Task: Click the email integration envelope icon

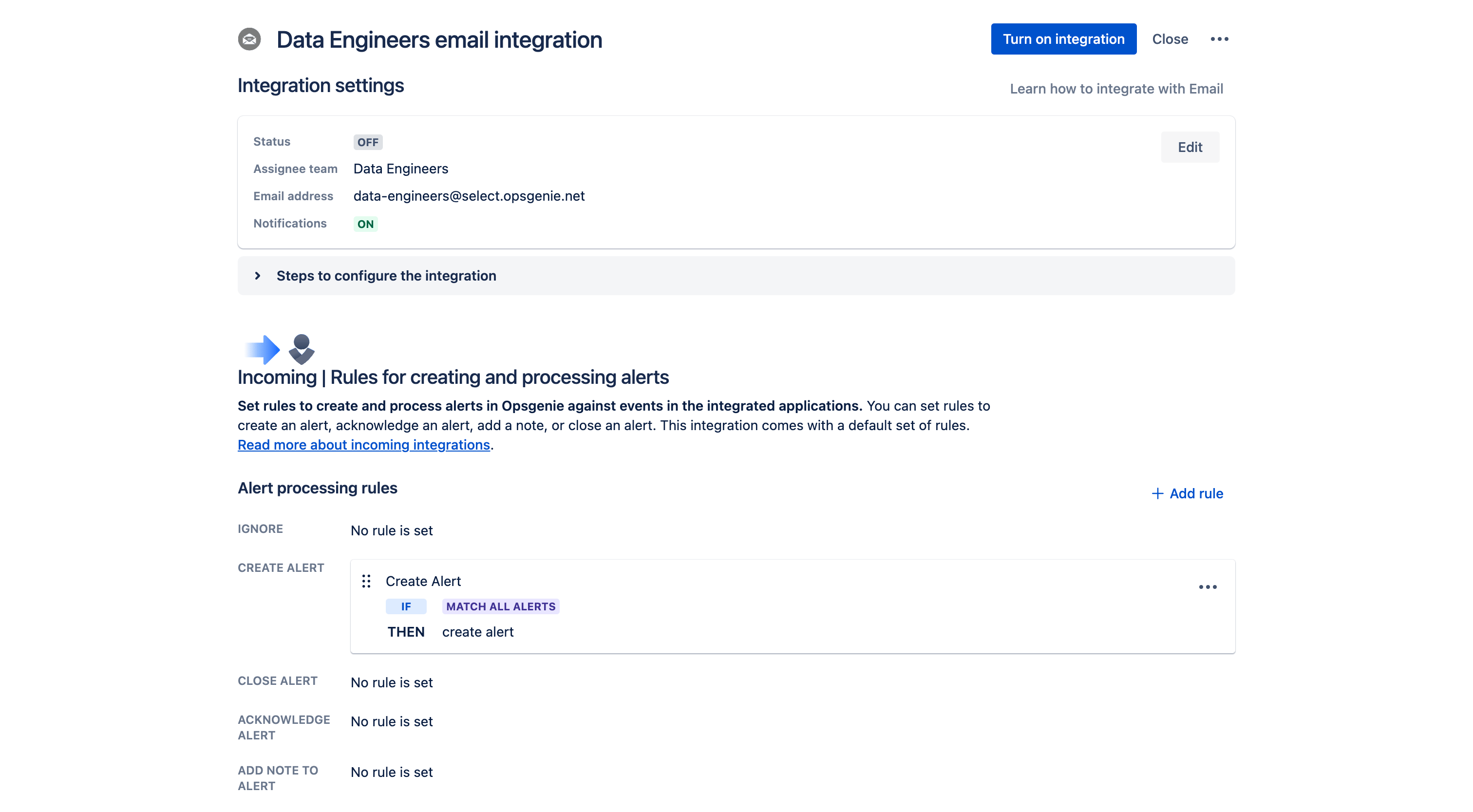Action: (249, 39)
